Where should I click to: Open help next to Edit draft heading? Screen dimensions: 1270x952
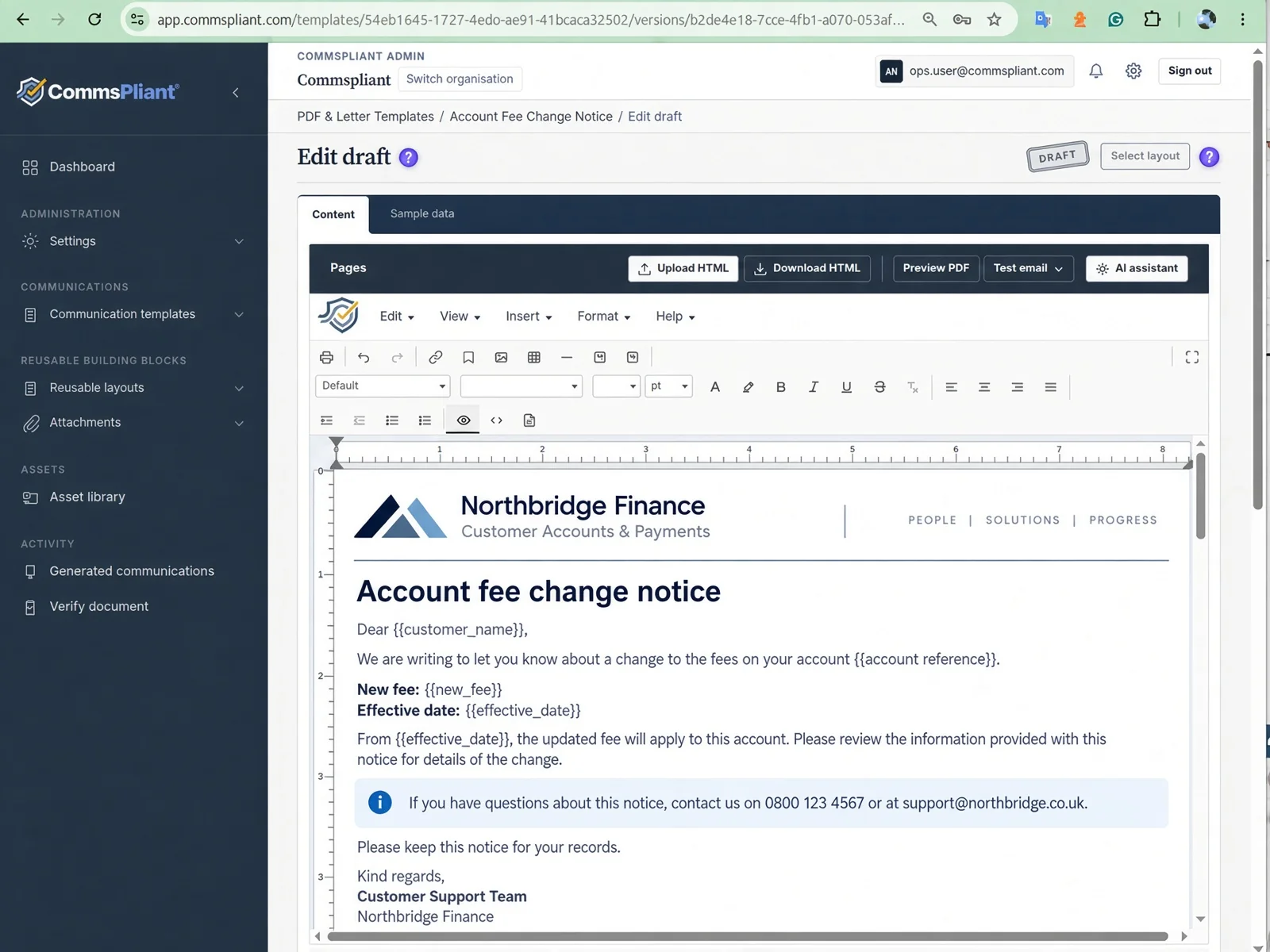tap(408, 157)
